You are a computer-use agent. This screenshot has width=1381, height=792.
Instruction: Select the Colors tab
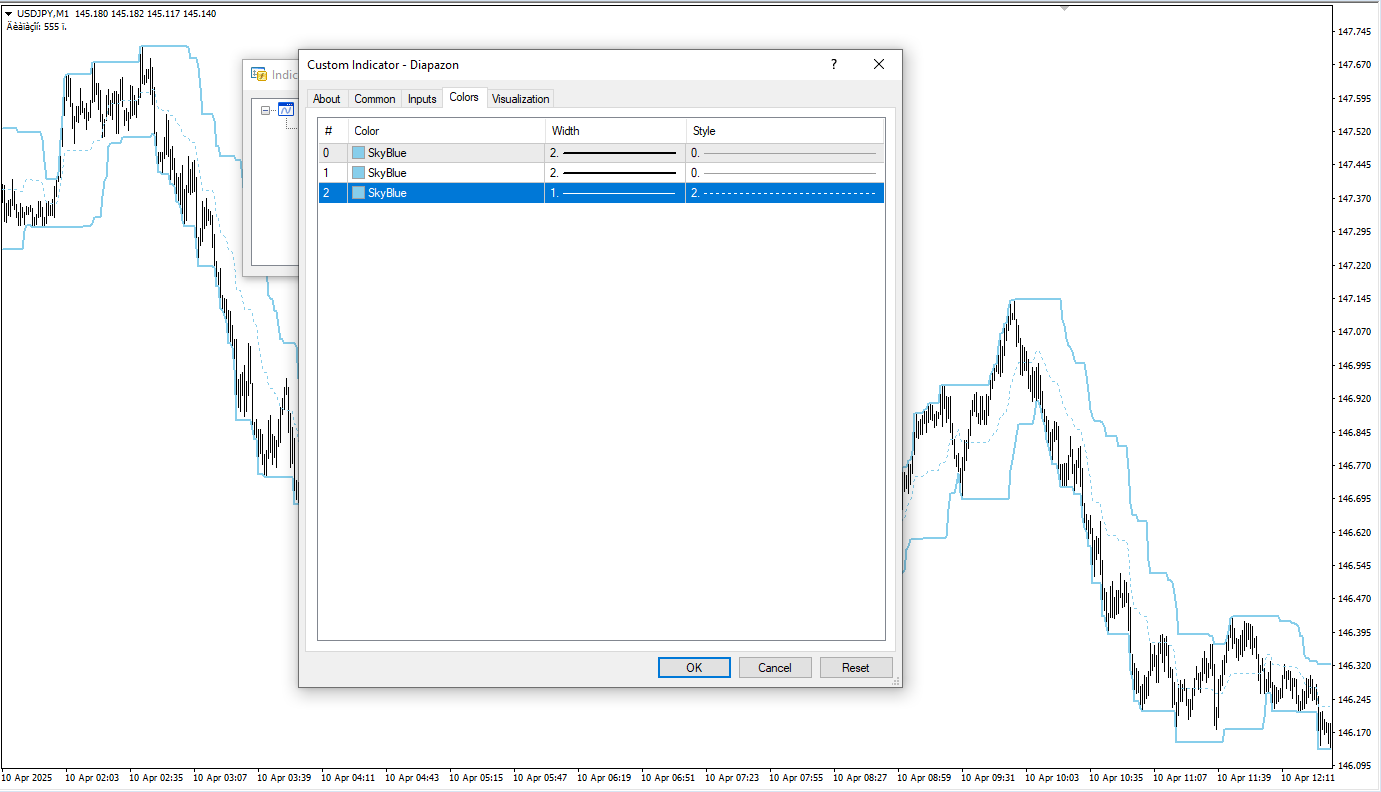click(464, 97)
